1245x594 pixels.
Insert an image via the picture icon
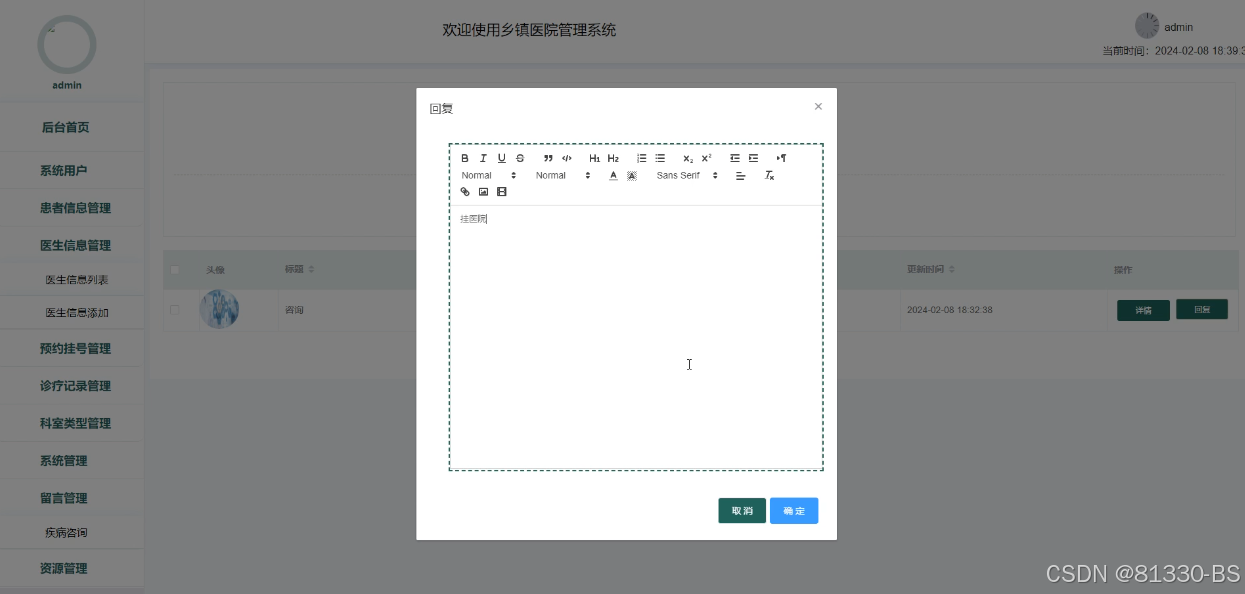pyautogui.click(x=483, y=191)
